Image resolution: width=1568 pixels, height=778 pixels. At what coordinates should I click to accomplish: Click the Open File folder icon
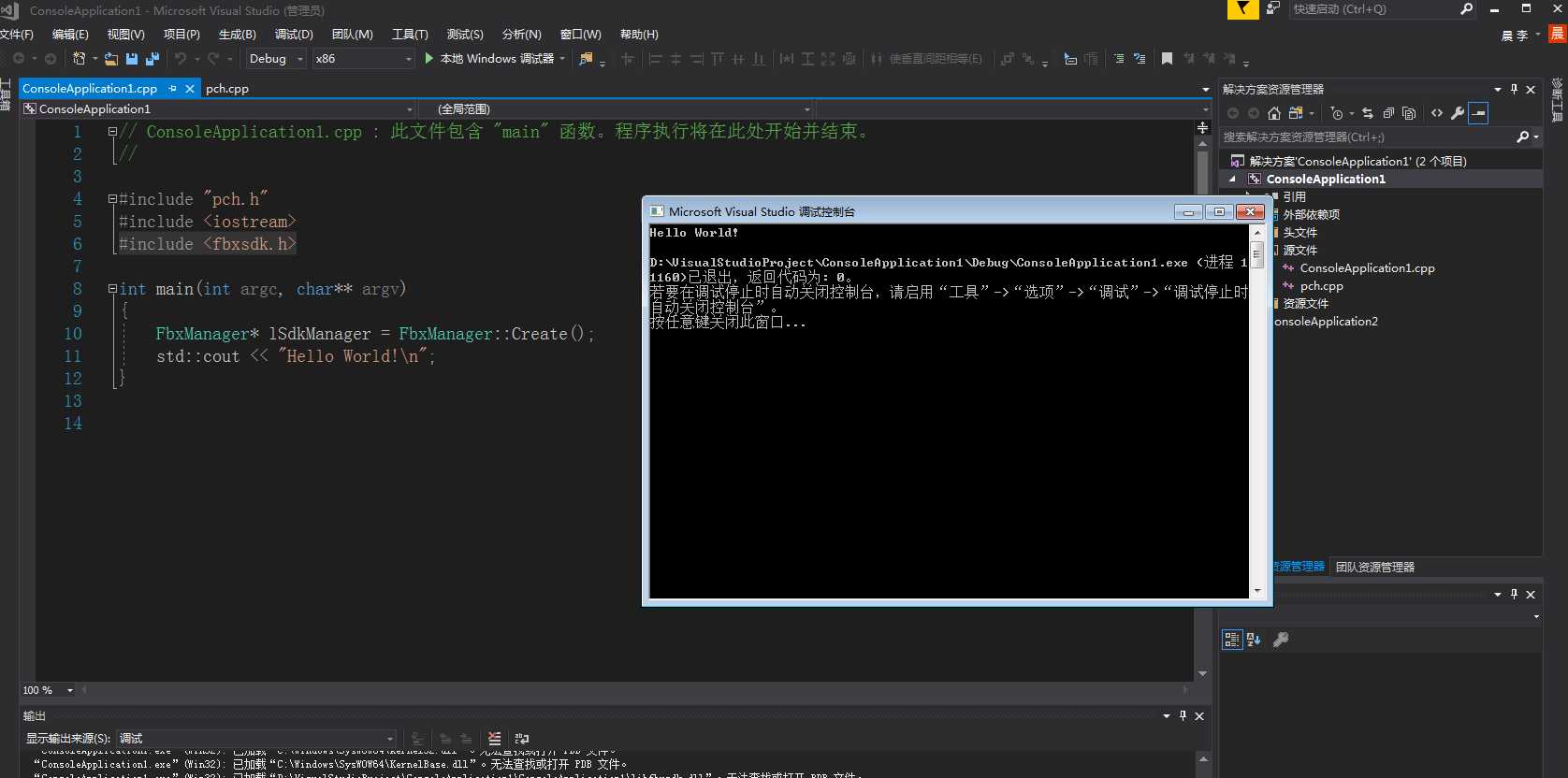point(111,59)
